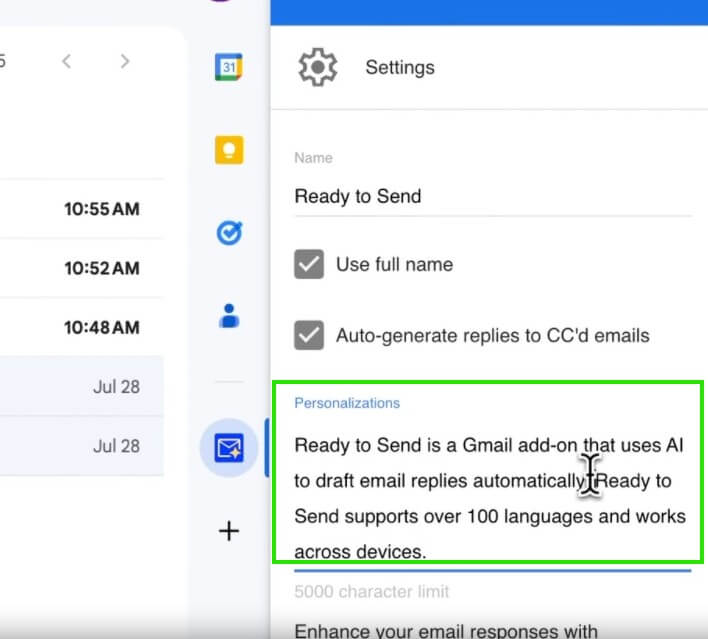Open Contacts person icon
Viewport: 708px width, 639px height.
click(229, 315)
